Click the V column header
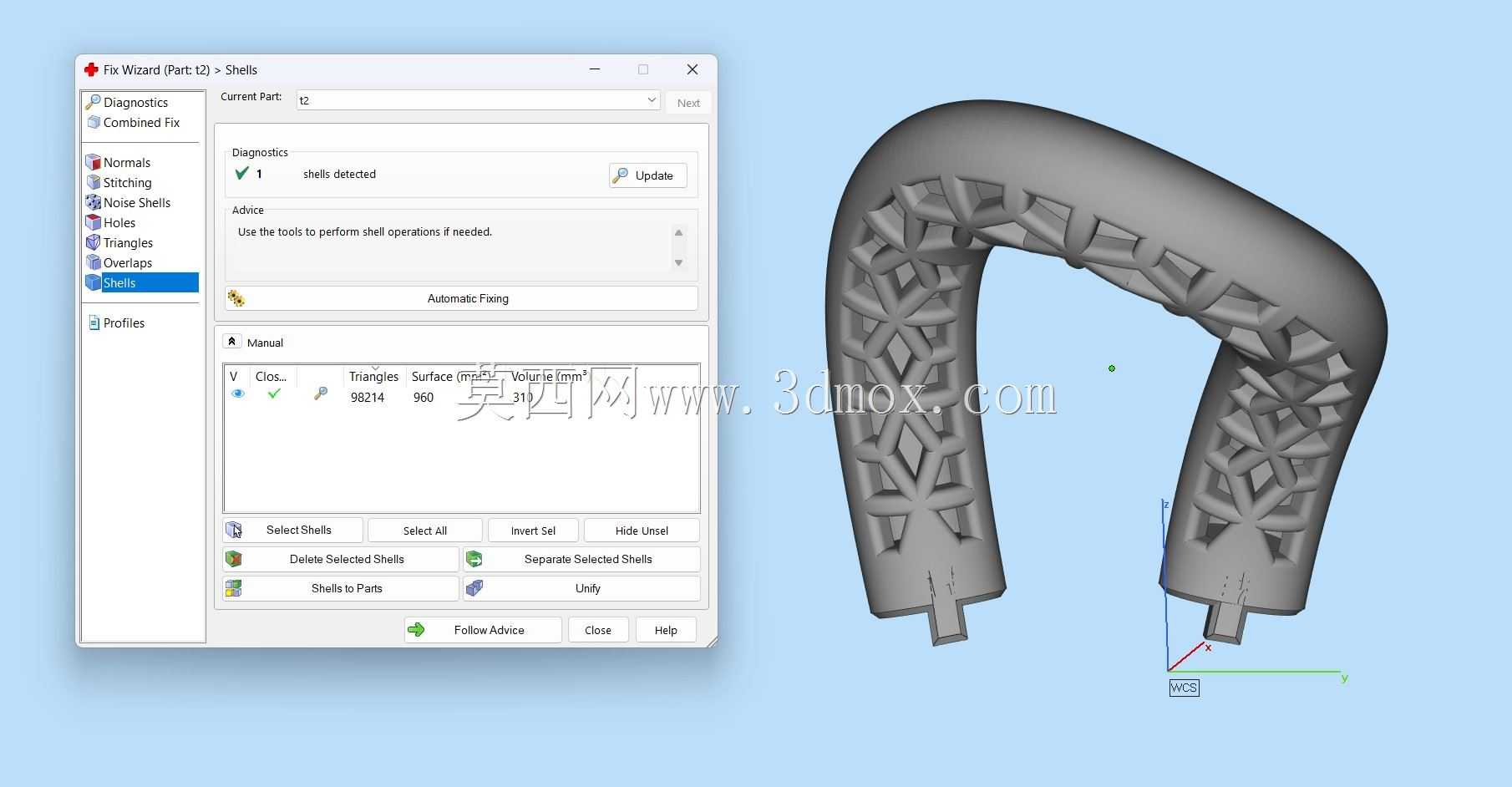1512x787 pixels. (x=234, y=377)
